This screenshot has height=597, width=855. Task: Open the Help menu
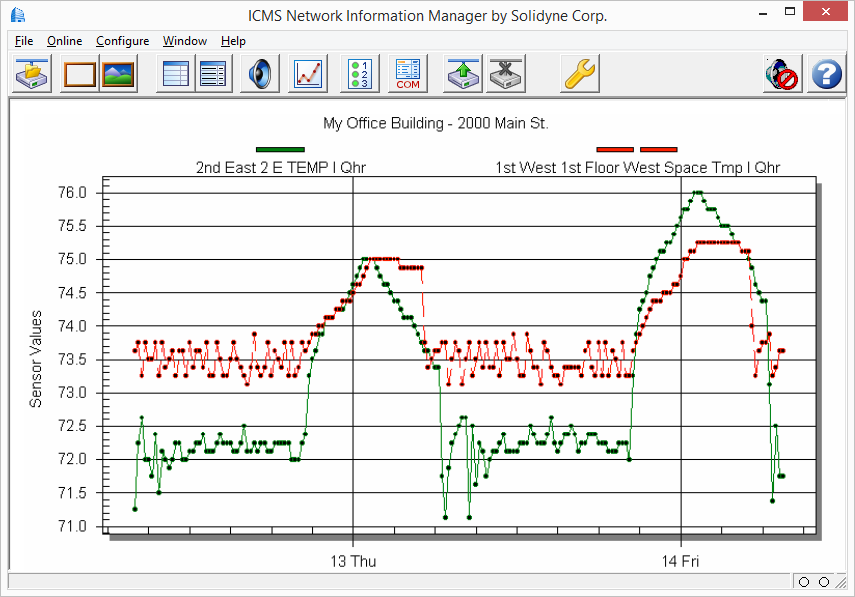tap(233, 41)
